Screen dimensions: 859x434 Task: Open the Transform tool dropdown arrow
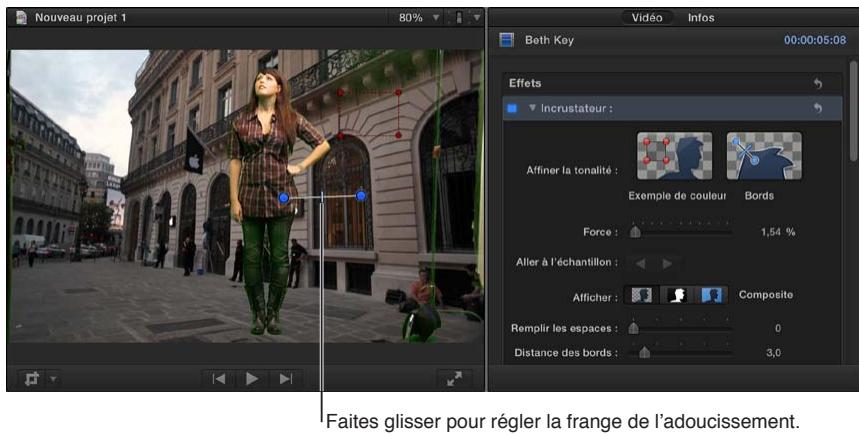[53, 378]
